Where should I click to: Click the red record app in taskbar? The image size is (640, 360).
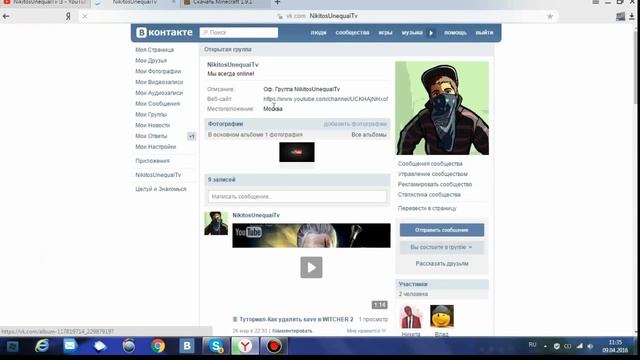click(274, 346)
